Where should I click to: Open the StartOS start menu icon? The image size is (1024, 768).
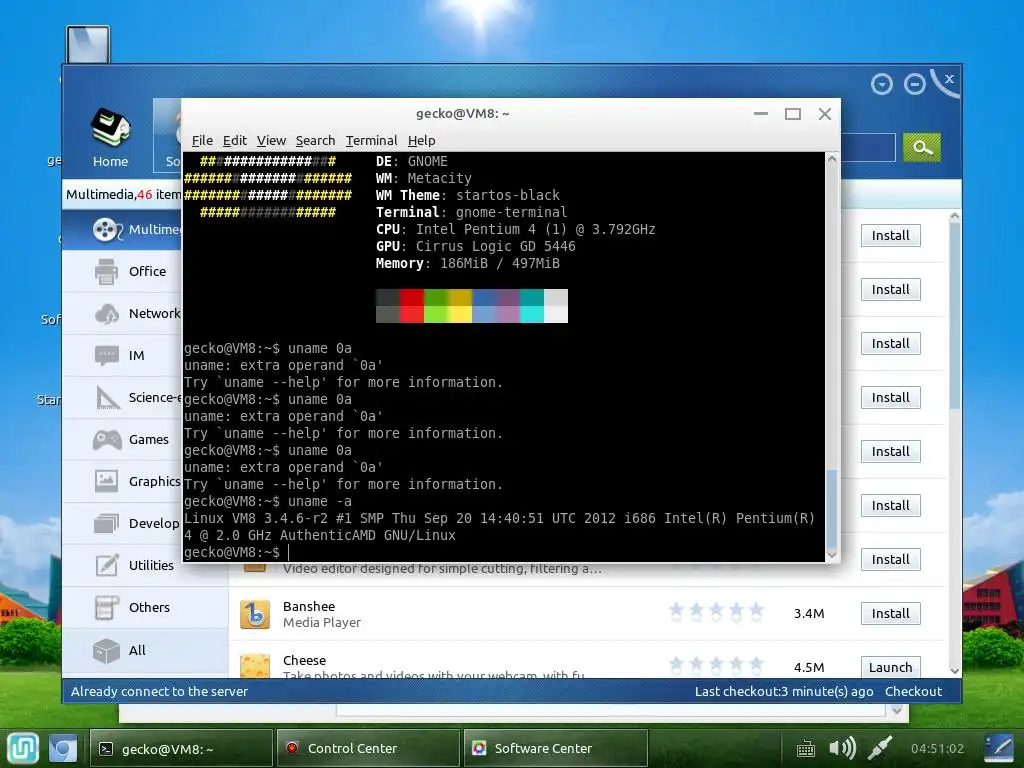point(23,748)
